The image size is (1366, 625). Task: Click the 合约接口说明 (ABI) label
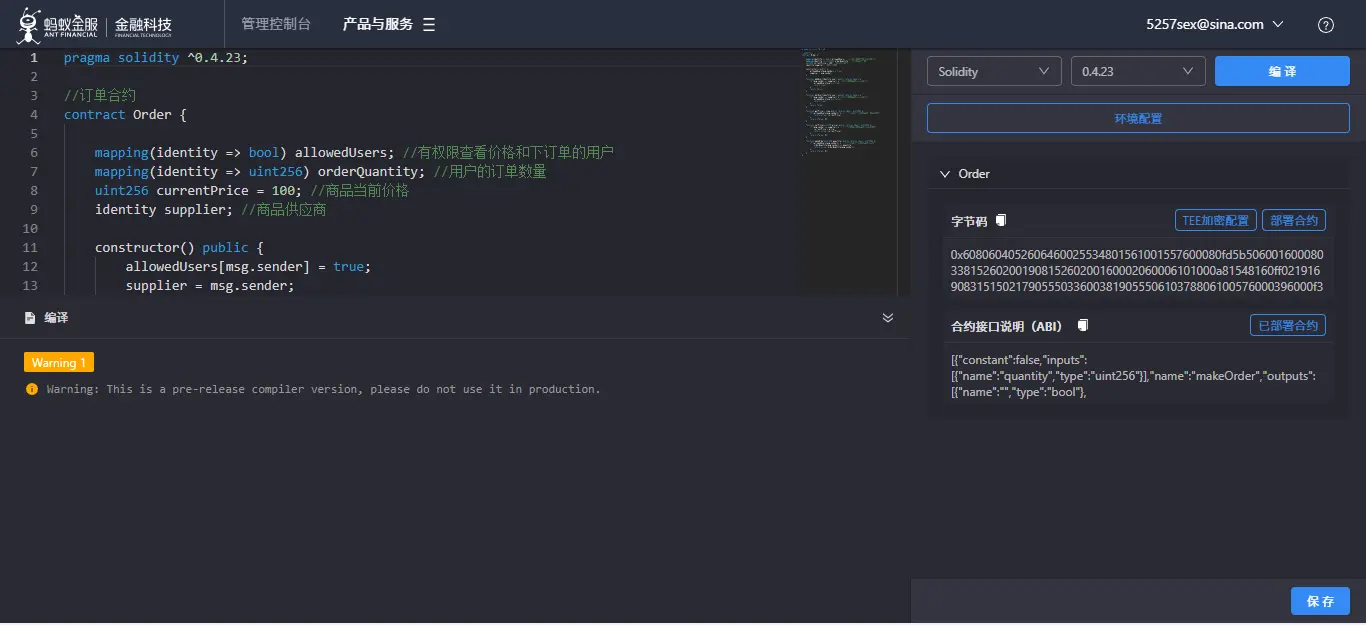click(x=1007, y=326)
